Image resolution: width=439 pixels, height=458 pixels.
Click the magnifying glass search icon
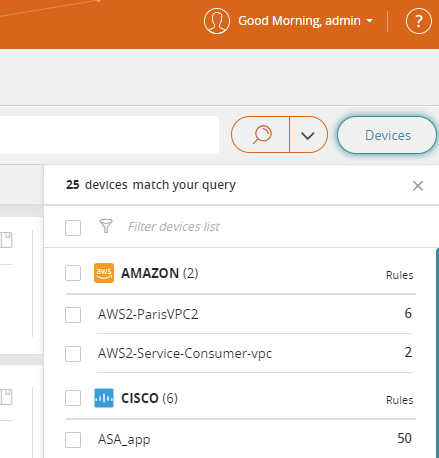point(261,135)
